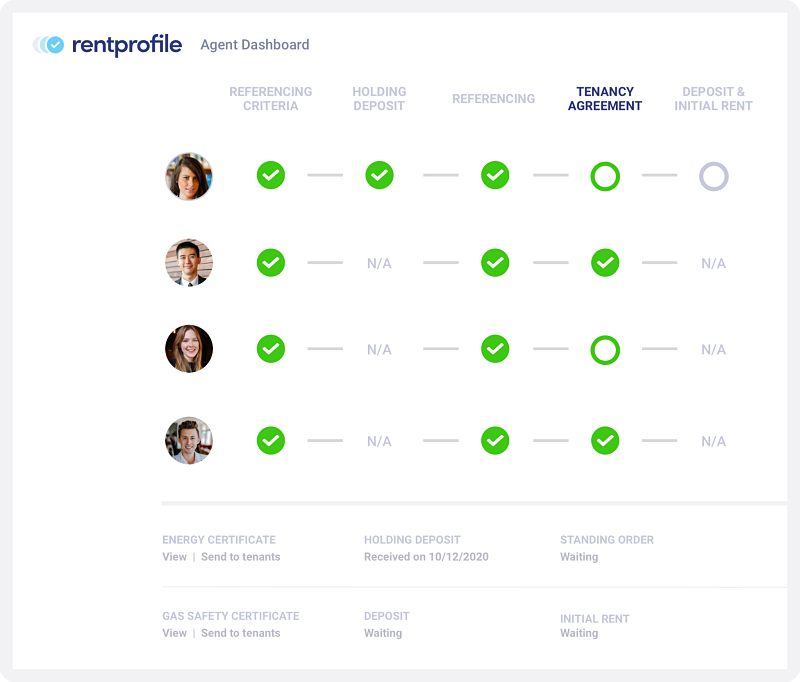This screenshot has height=682, width=800.
Task: Open the Agent Dashboard menu item
Action: (254, 45)
